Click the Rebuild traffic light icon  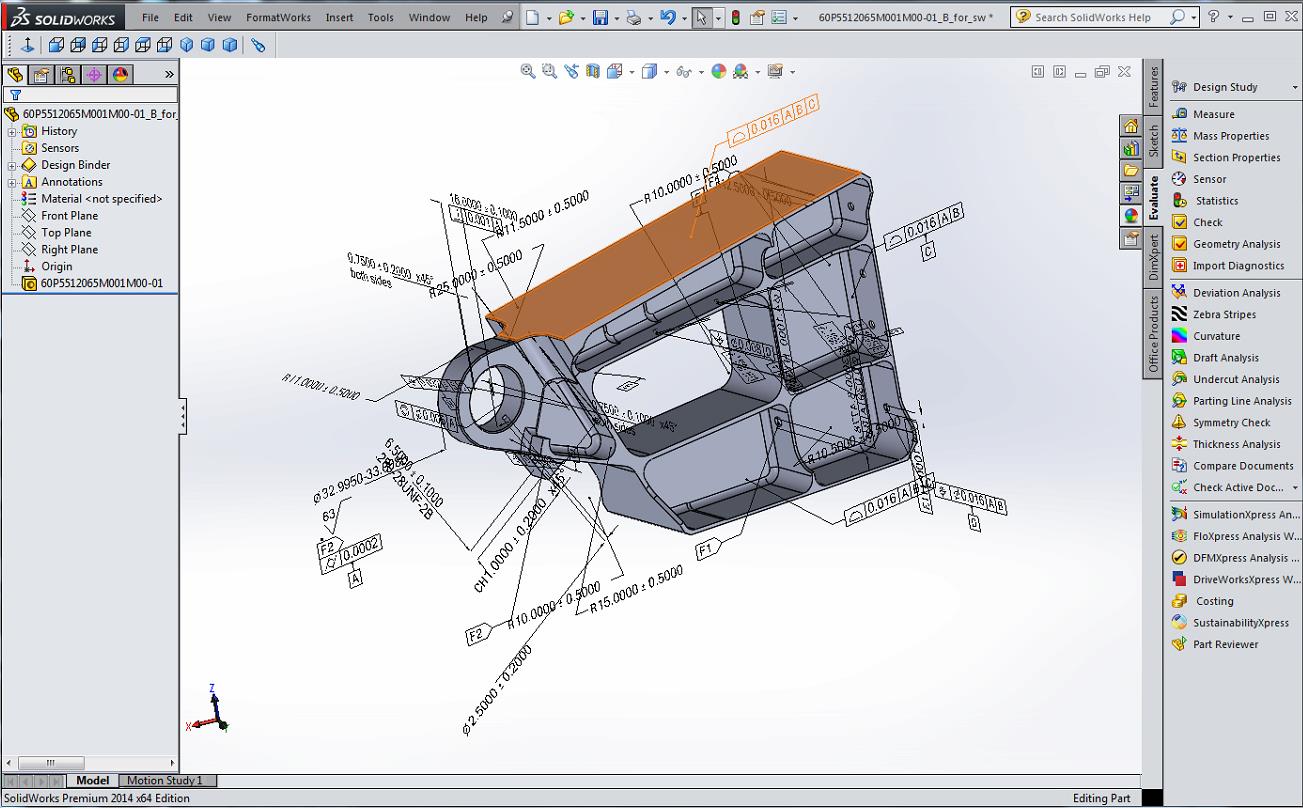[x=736, y=17]
